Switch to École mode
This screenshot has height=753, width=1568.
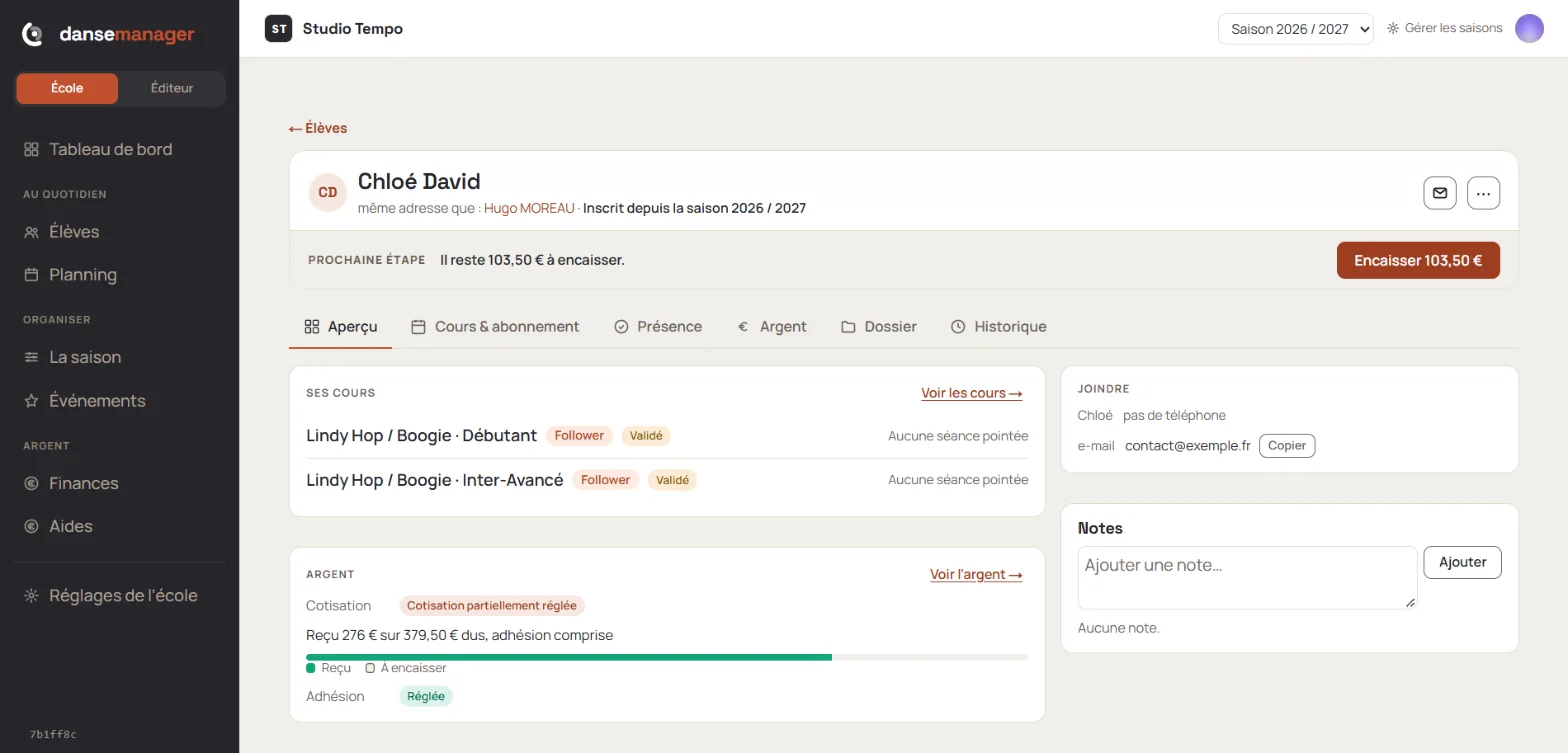tap(67, 88)
